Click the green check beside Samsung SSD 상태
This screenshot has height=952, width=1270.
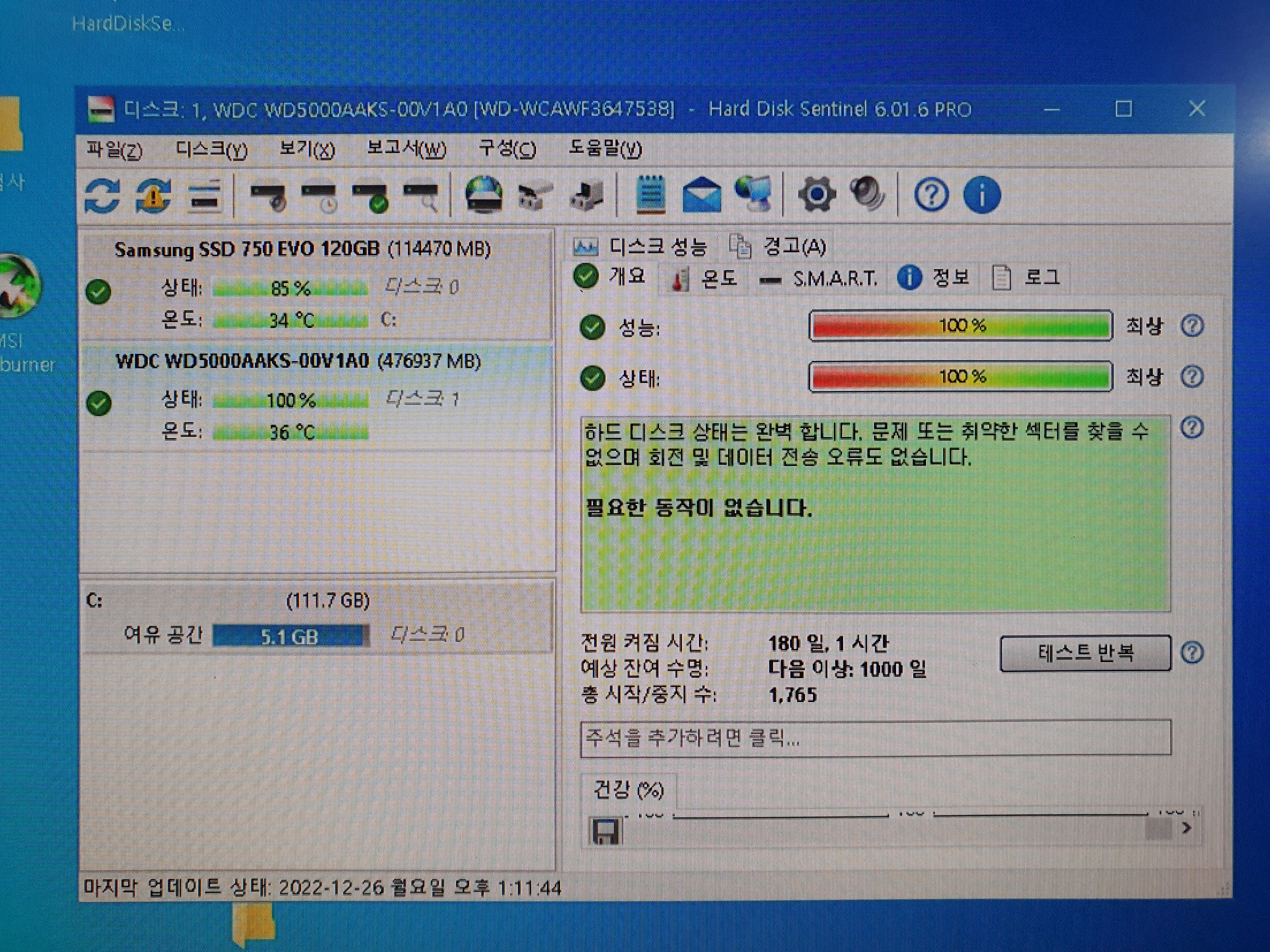(x=98, y=292)
